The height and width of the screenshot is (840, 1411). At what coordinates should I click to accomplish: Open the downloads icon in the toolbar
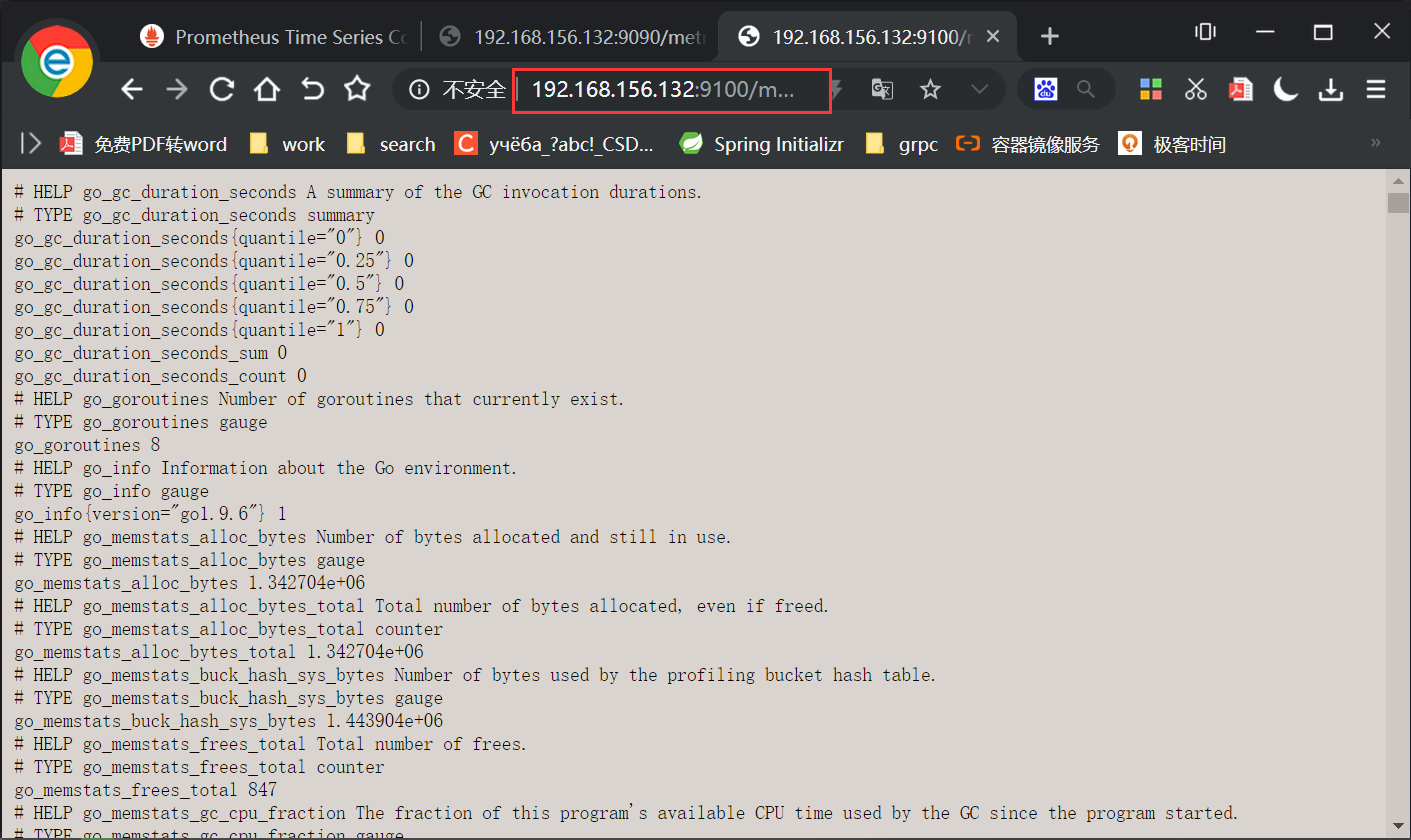(1331, 89)
